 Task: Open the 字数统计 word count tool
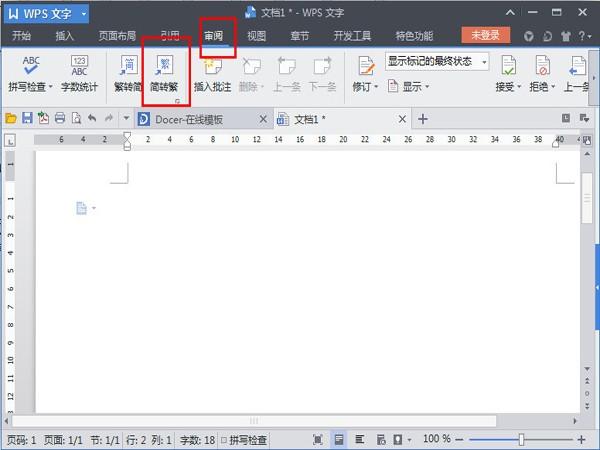click(79, 74)
